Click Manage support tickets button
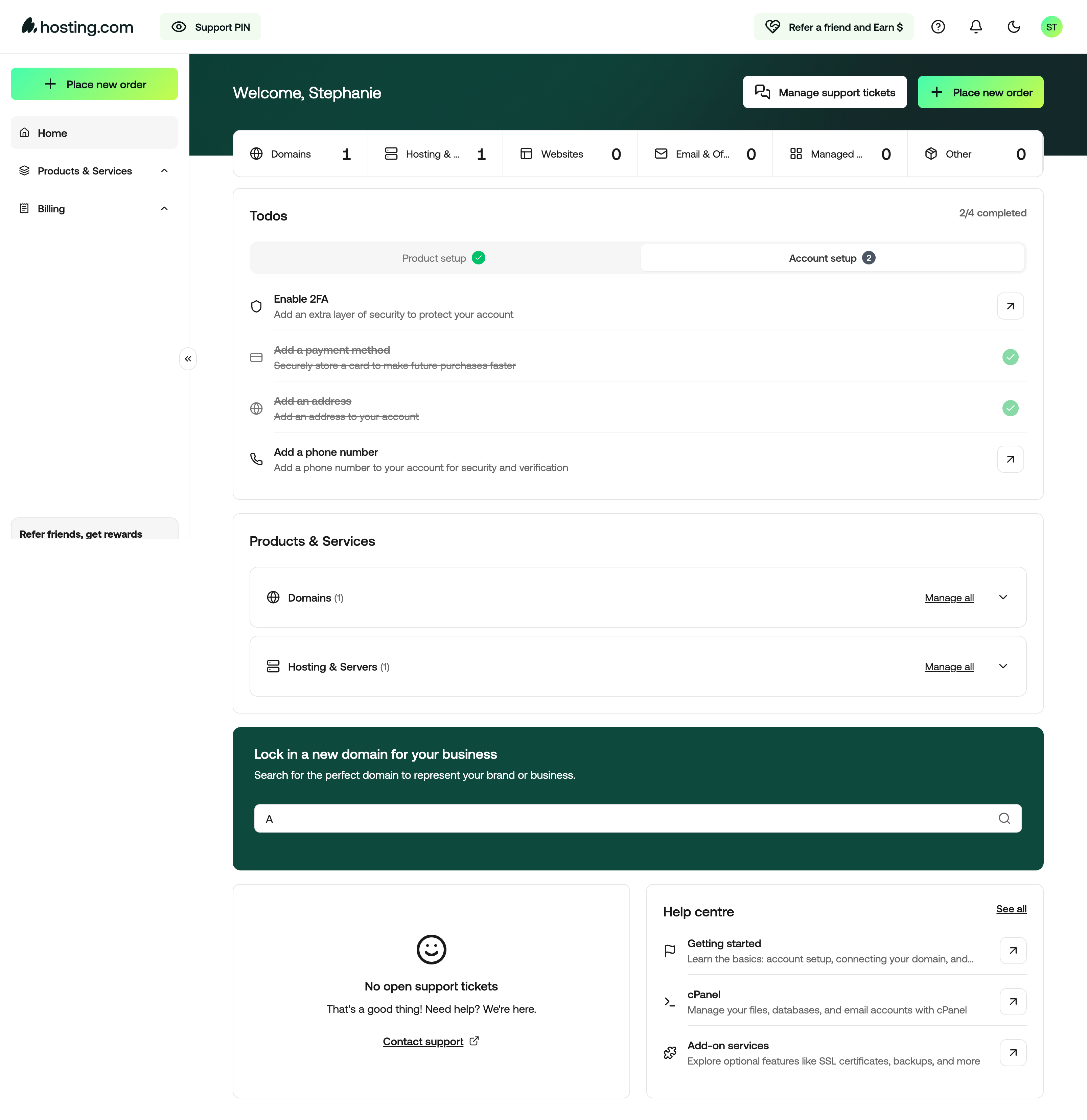 pyautogui.click(x=824, y=93)
